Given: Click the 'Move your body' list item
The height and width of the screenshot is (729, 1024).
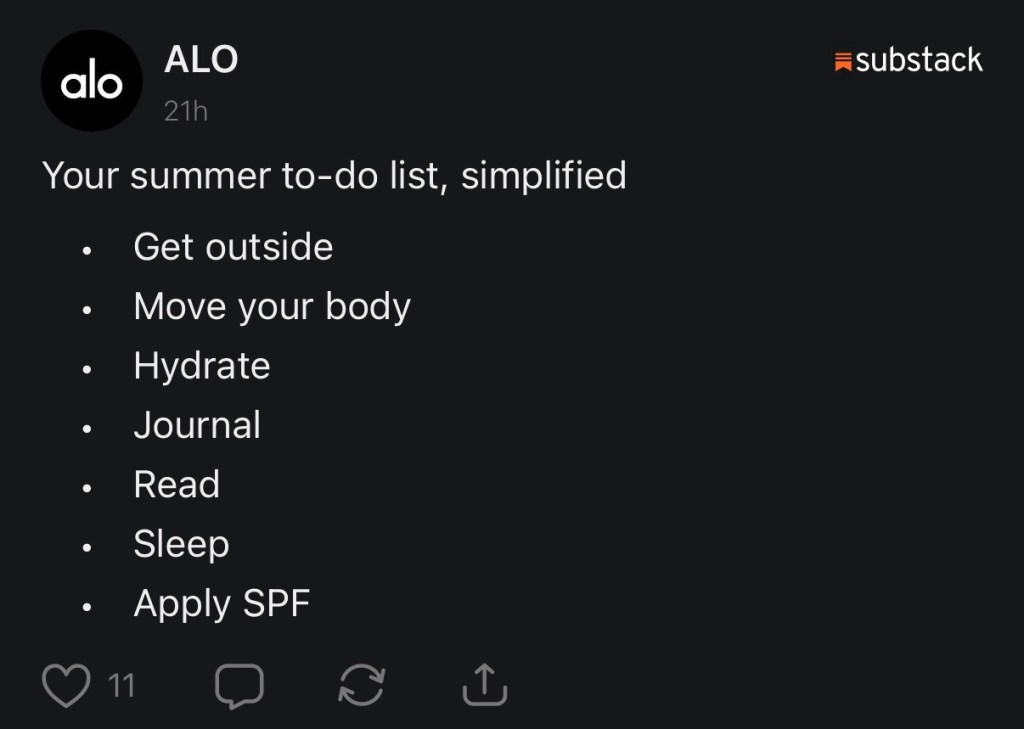Looking at the screenshot, I should 272,306.
